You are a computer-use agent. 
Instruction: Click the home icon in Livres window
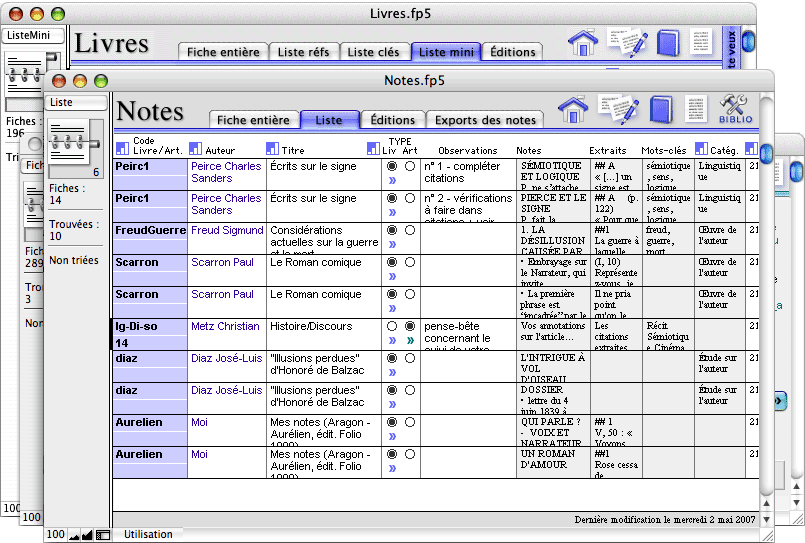point(583,43)
